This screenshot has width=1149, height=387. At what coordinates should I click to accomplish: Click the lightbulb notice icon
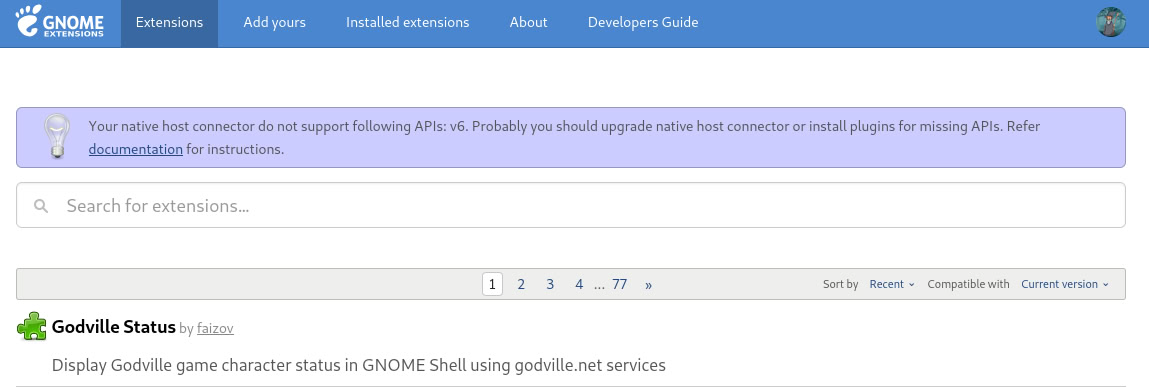coord(57,136)
